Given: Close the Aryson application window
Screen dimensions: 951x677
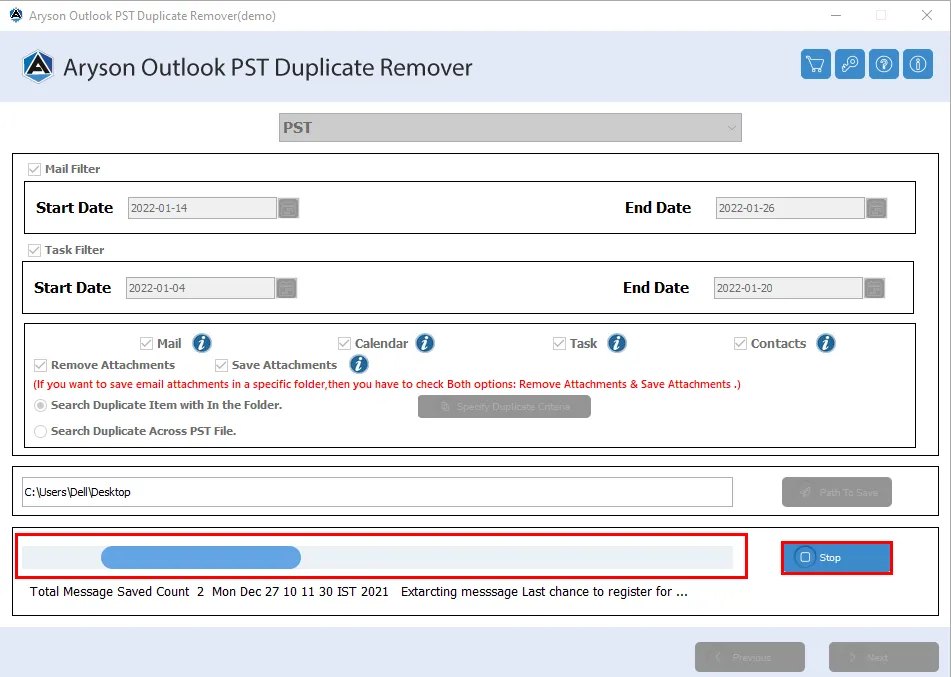Looking at the screenshot, I should (x=927, y=15).
